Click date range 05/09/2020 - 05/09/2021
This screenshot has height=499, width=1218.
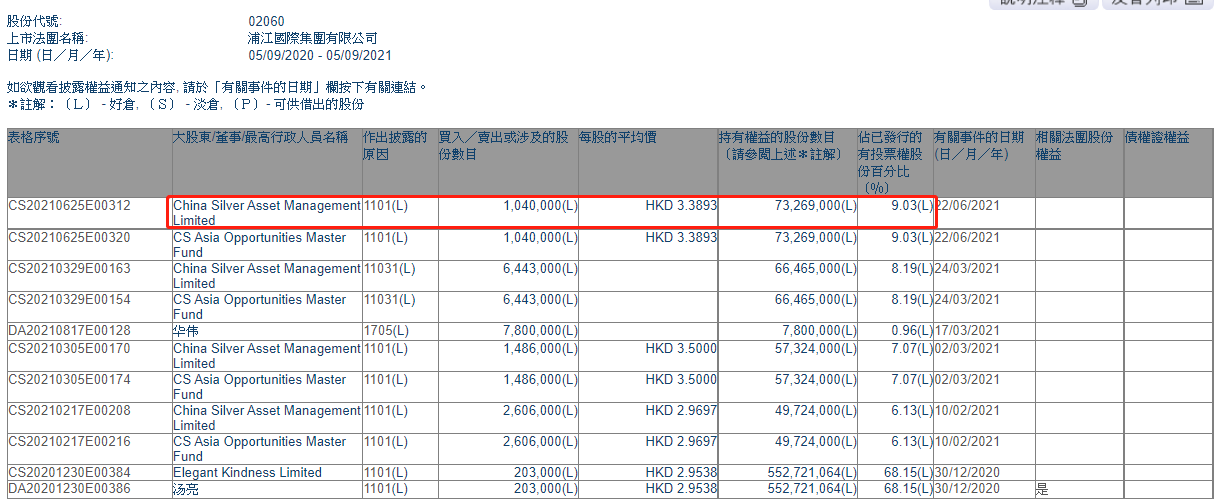click(319, 55)
